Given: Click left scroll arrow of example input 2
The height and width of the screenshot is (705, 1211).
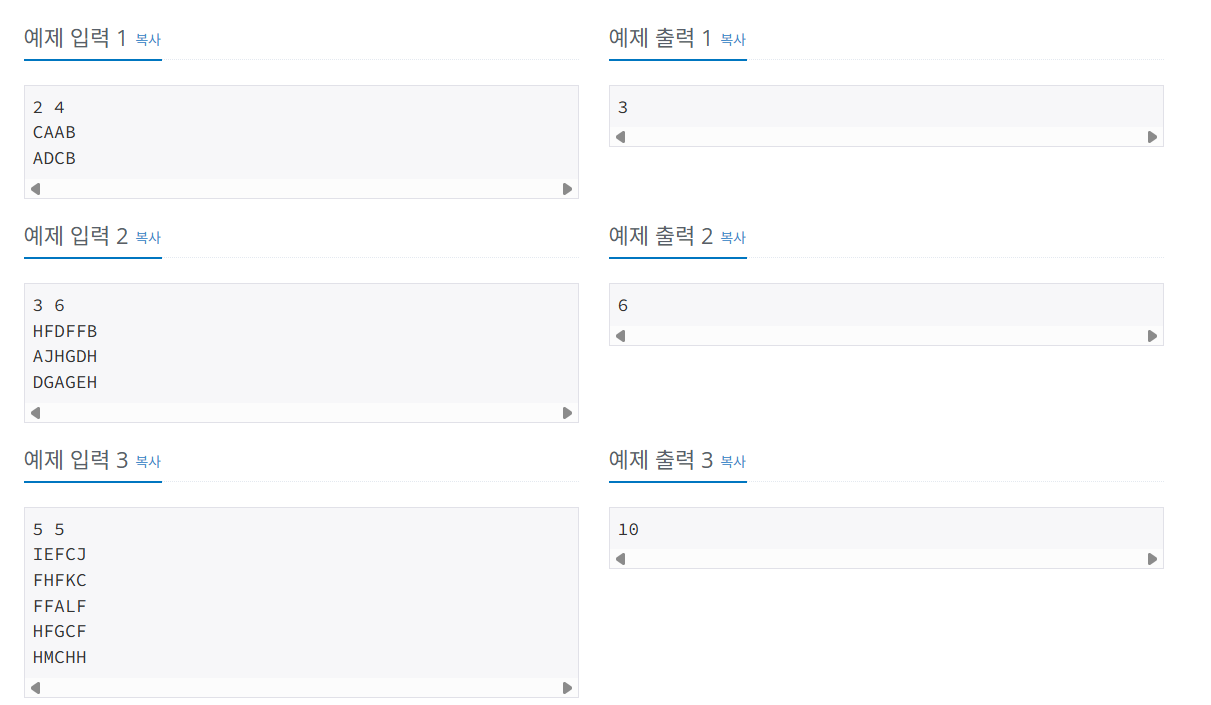Looking at the screenshot, I should pyautogui.click(x=36, y=413).
